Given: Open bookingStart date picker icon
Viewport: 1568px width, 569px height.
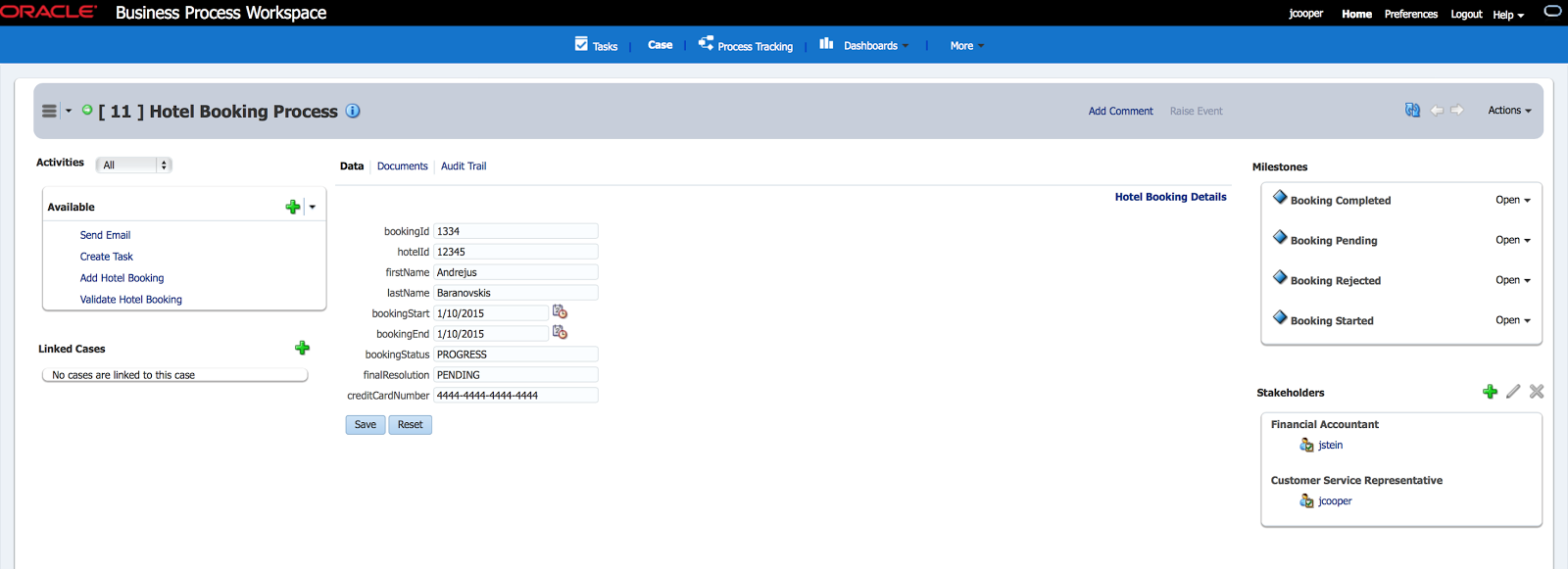Looking at the screenshot, I should [x=560, y=311].
